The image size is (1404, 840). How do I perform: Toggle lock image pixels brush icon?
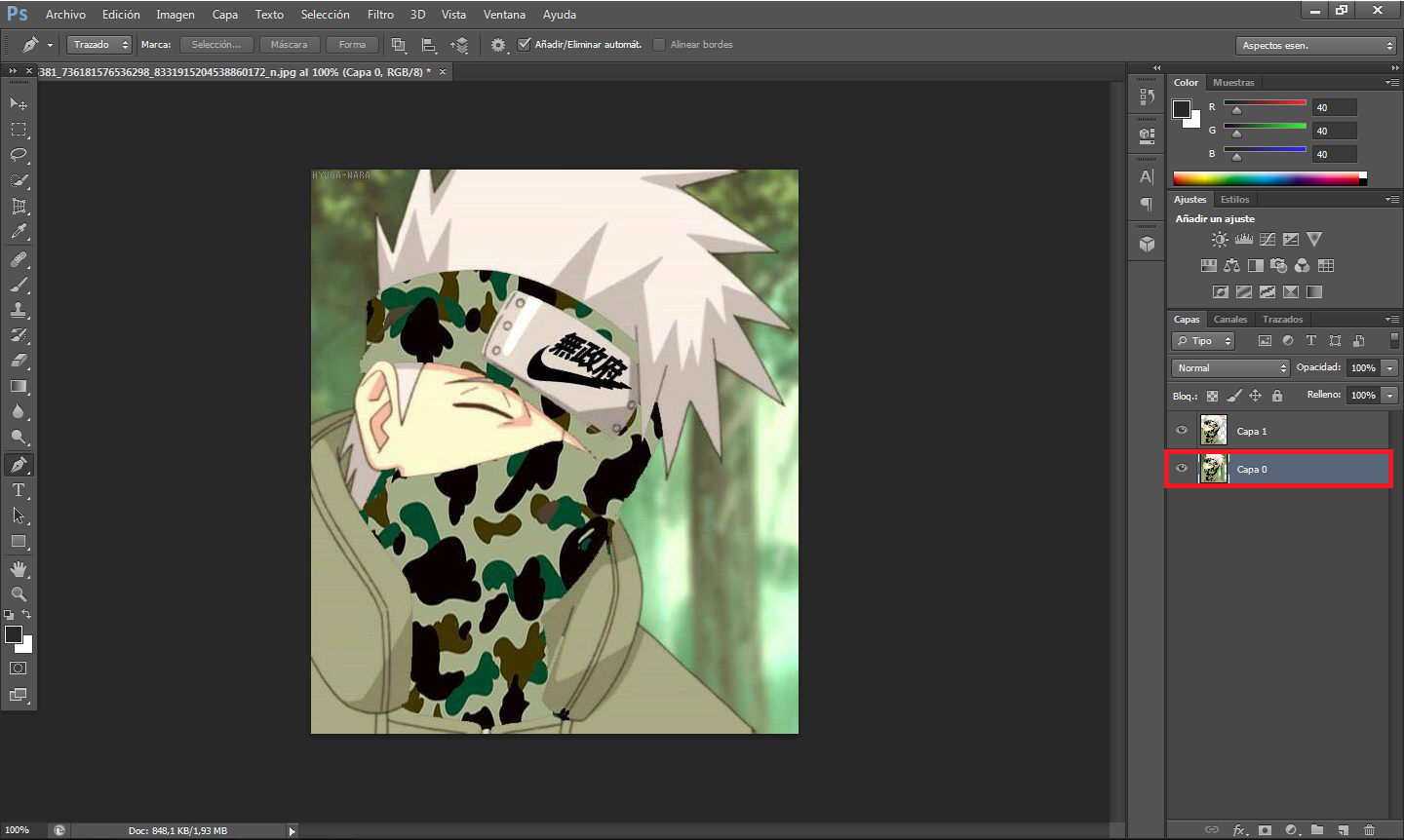point(1233,396)
